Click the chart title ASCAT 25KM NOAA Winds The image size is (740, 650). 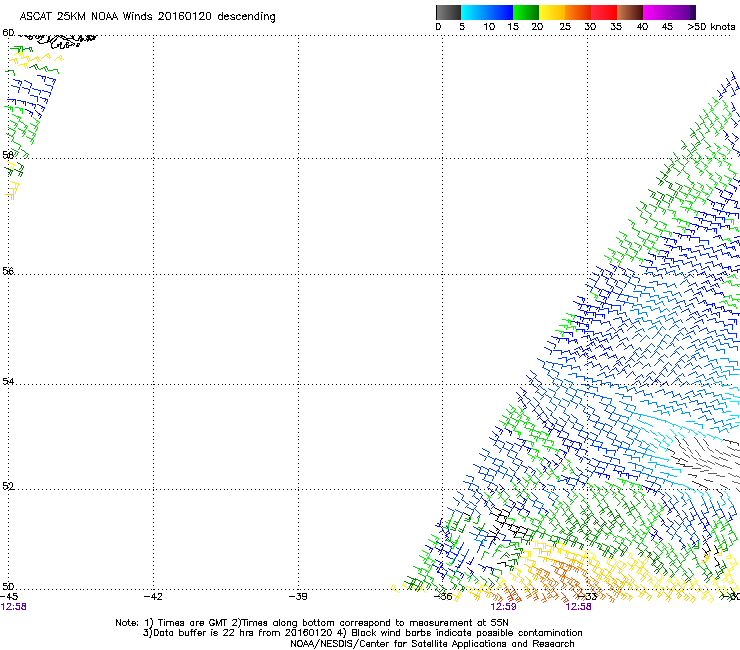click(147, 16)
